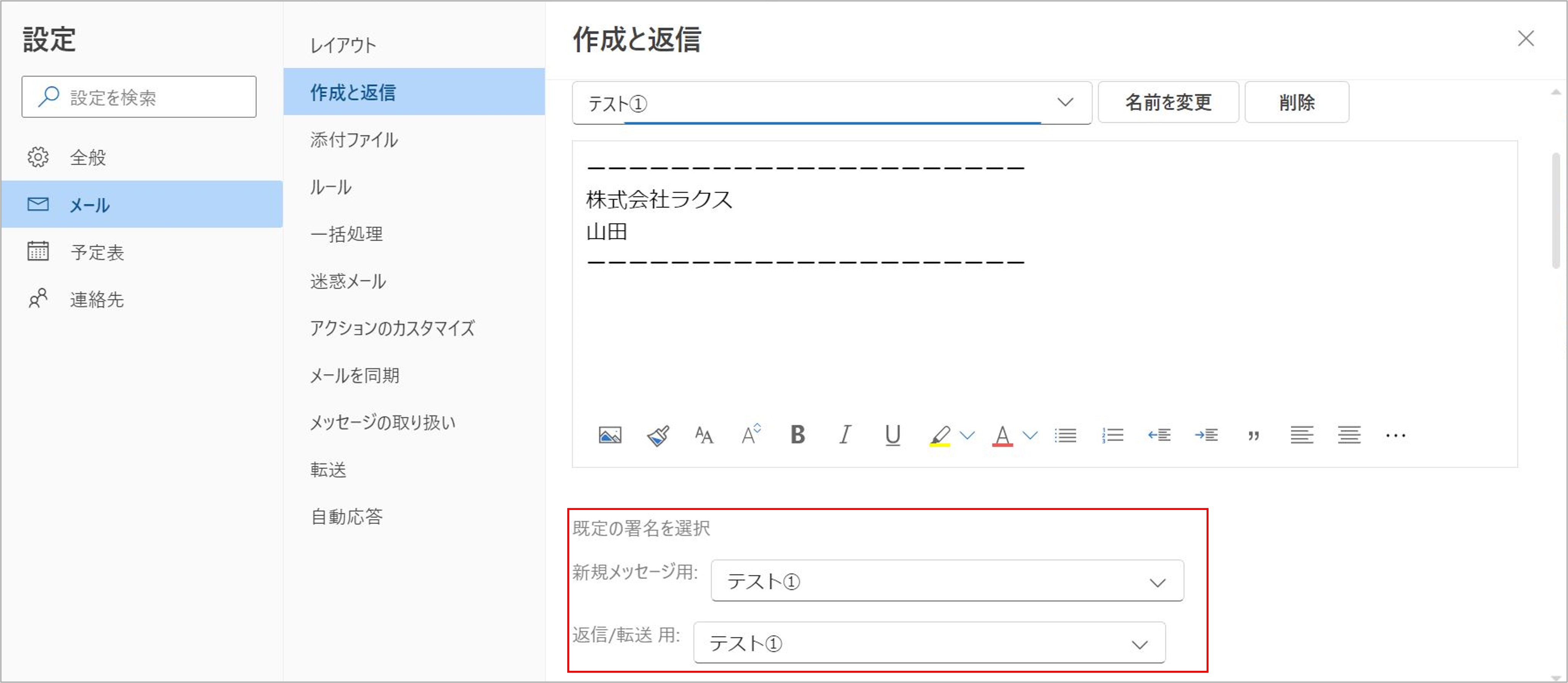Open the レイアウト settings page
This screenshot has width=1568, height=683.
pyautogui.click(x=414, y=45)
